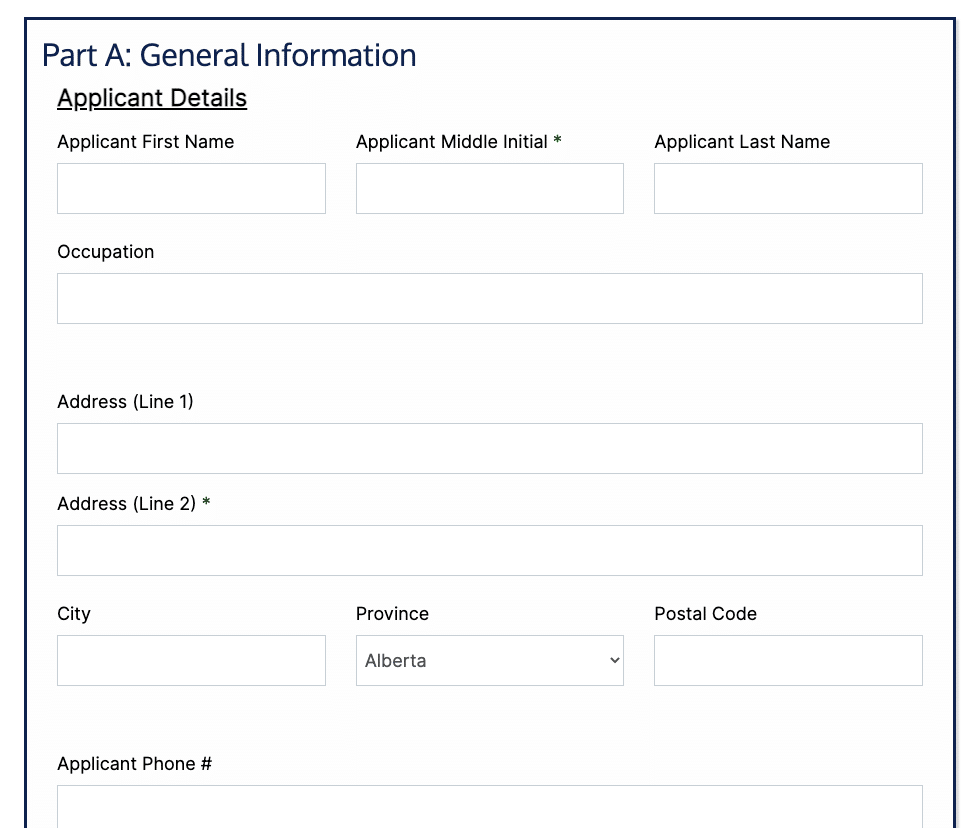The height and width of the screenshot is (828, 972).
Task: Click the Address (Line 2) label text
Action: coord(126,503)
